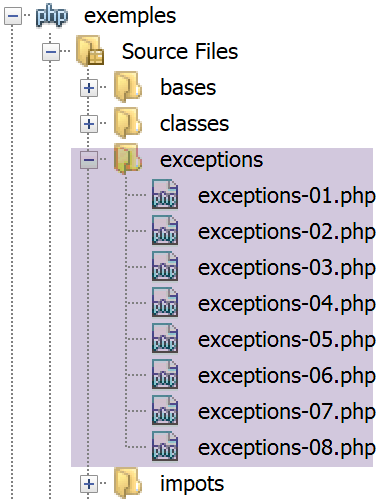This screenshot has height=501, width=386.
Task: Select the Source Files label
Action: pyautogui.click(x=180, y=52)
